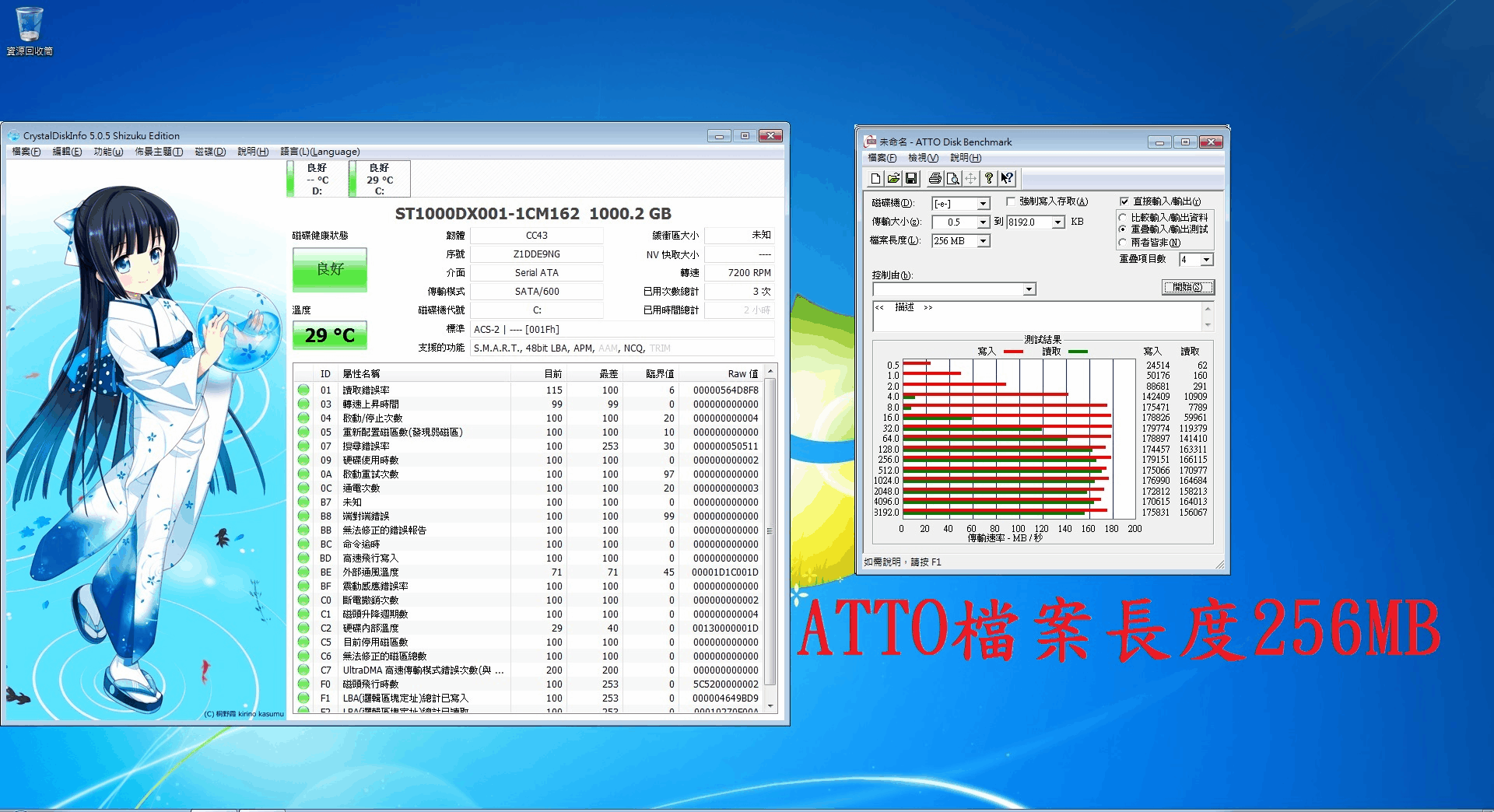Click the yellow question mark Help icon
This screenshot has width=1494, height=812.
pyautogui.click(x=988, y=179)
